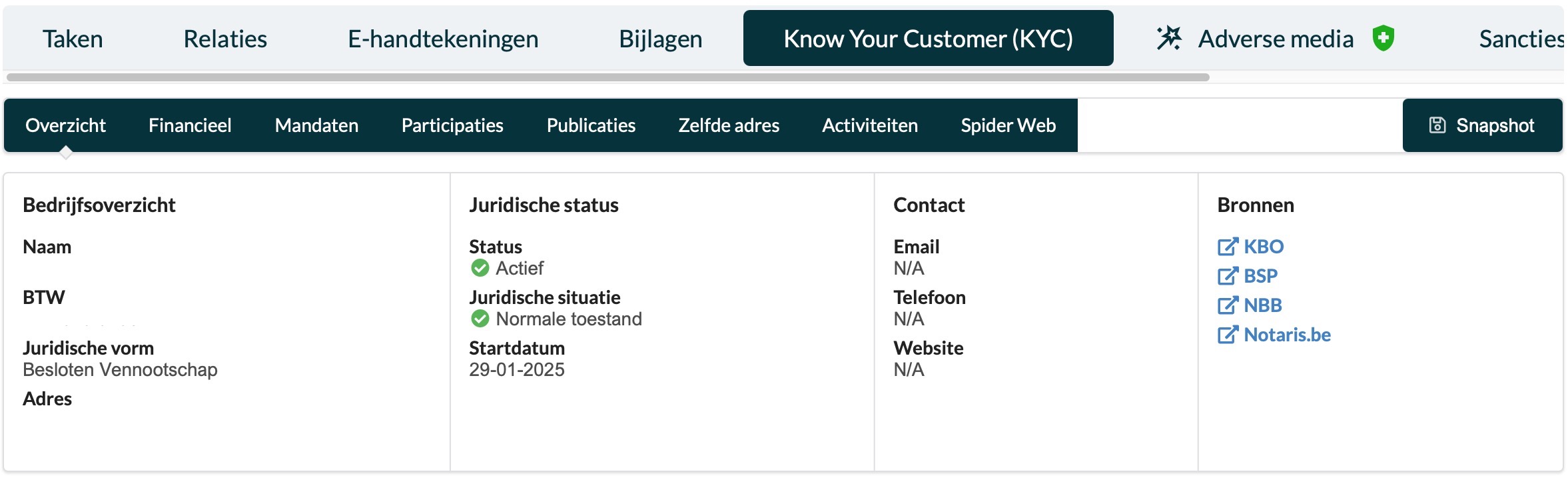Click the external link icon next to Notaris.be
Image resolution: width=1568 pixels, height=480 pixels.
pos(1227,335)
